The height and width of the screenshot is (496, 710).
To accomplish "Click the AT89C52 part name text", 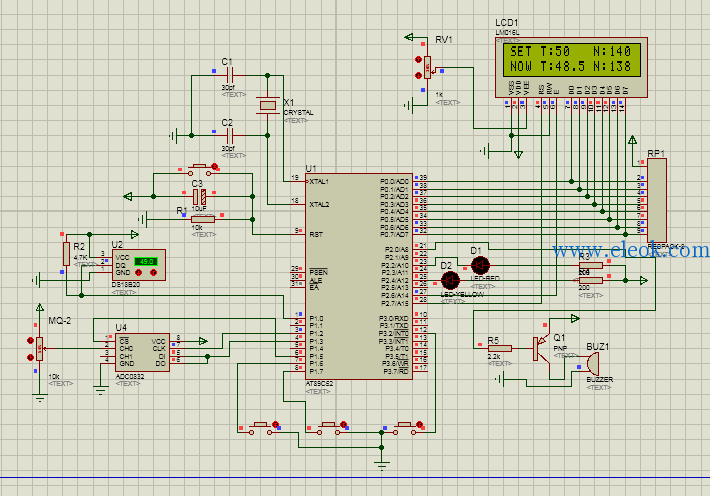I will (319, 384).
